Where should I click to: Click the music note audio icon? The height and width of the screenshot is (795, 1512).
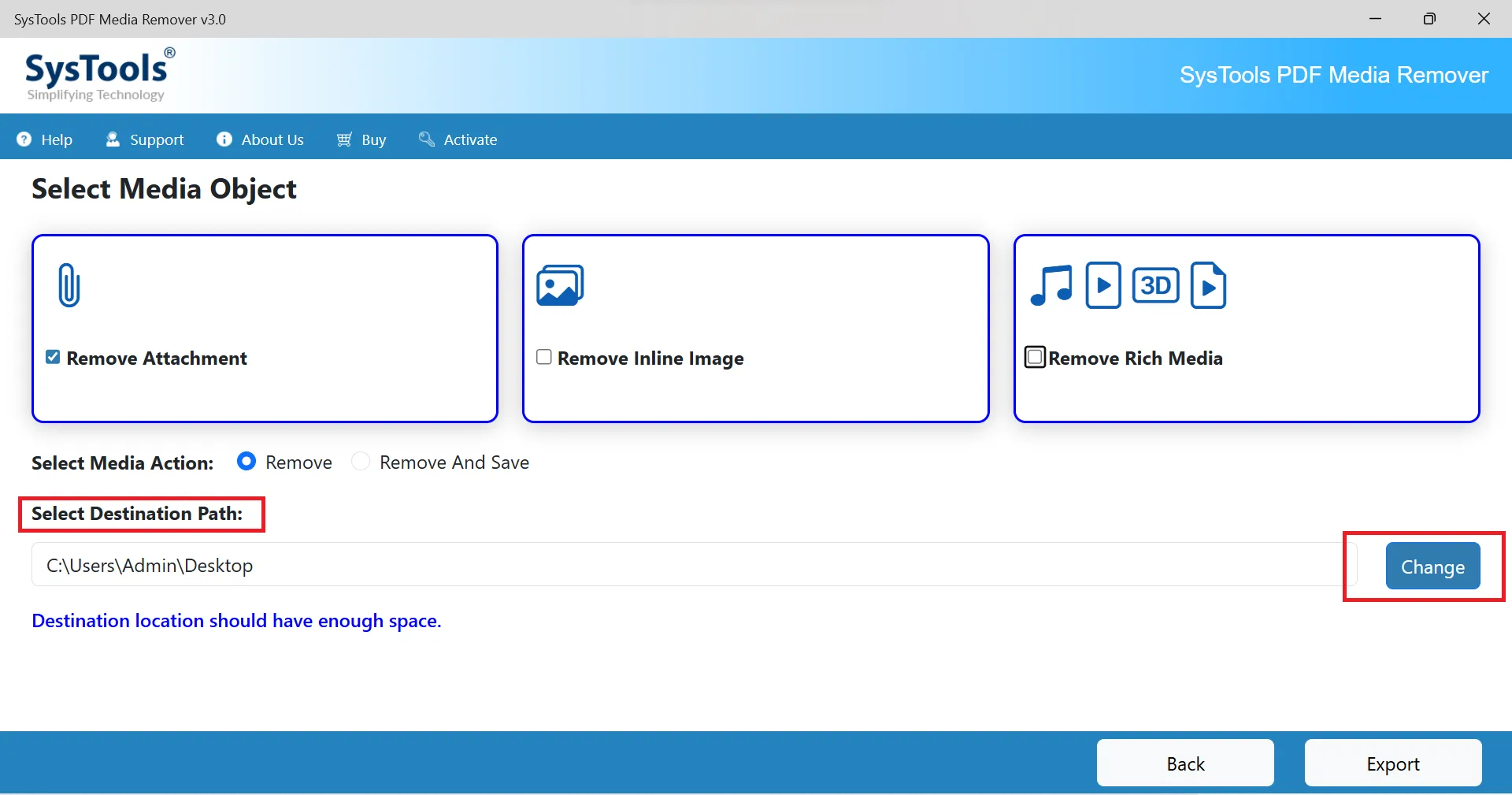click(x=1051, y=285)
